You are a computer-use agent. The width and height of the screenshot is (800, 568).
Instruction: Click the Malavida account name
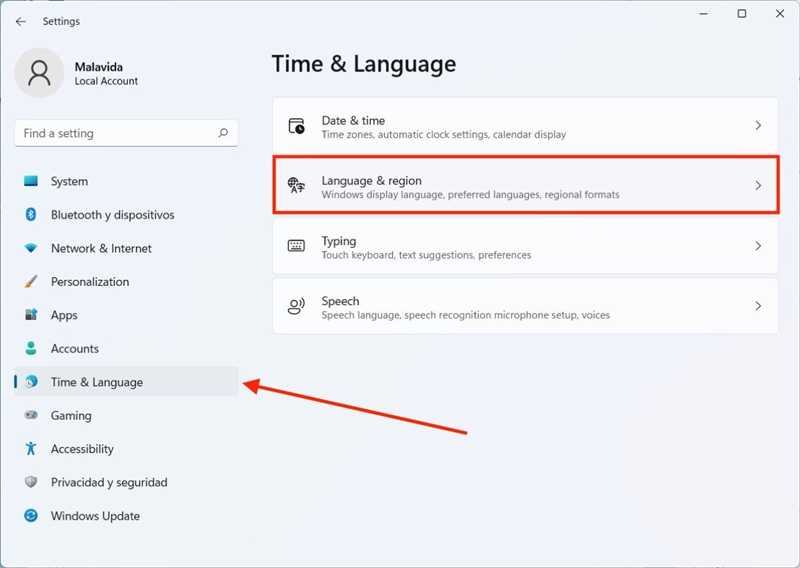(x=98, y=67)
